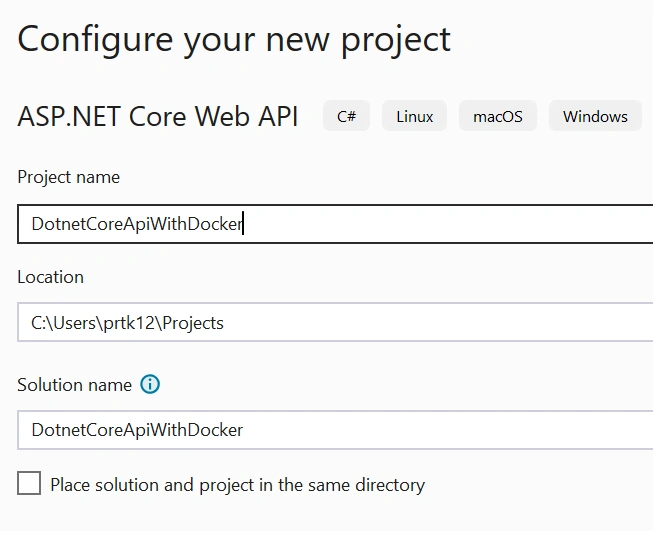
Task: Click the Linux platform tag
Action: (x=415, y=116)
